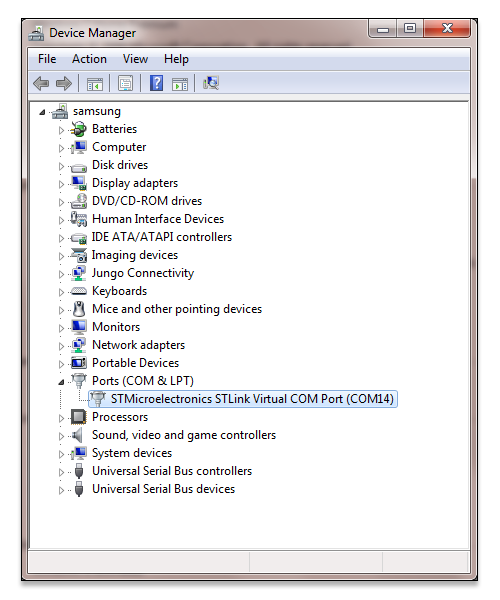Expand the Network adapters node
This screenshot has width=500, height=600.
(61, 346)
